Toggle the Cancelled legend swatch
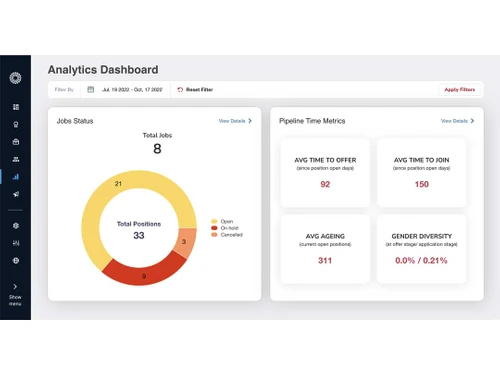This screenshot has width=500, height=375. [214, 235]
